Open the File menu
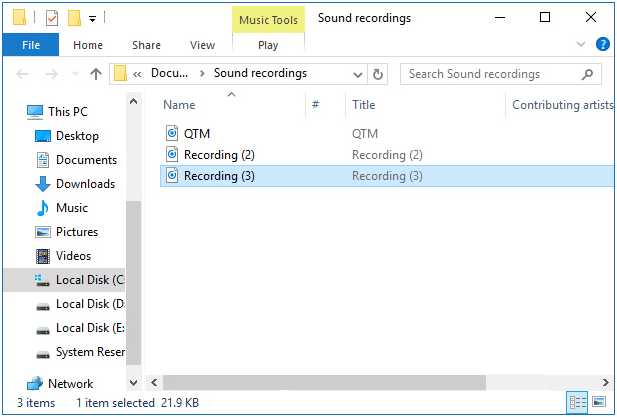Viewport: 617px width, 417px height. point(31,45)
